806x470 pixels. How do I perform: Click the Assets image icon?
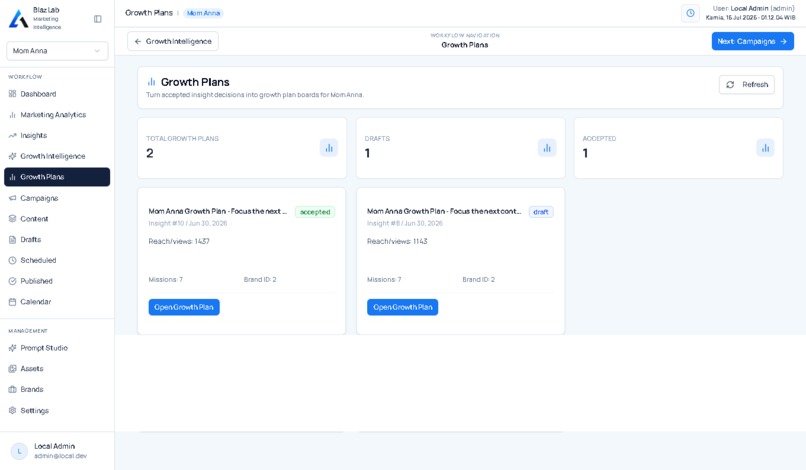click(12, 369)
